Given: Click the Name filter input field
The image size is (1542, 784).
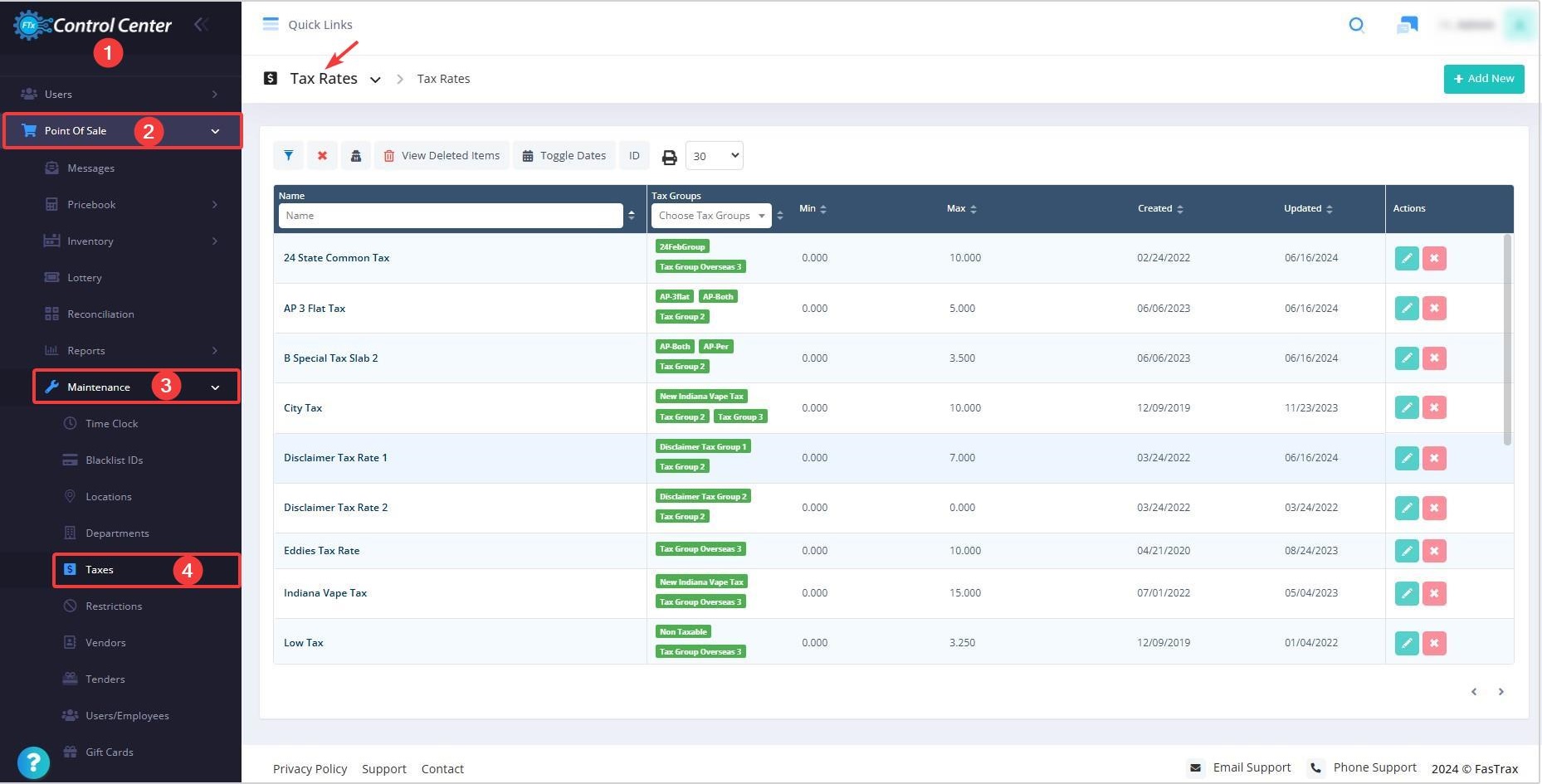Looking at the screenshot, I should pyautogui.click(x=451, y=216).
